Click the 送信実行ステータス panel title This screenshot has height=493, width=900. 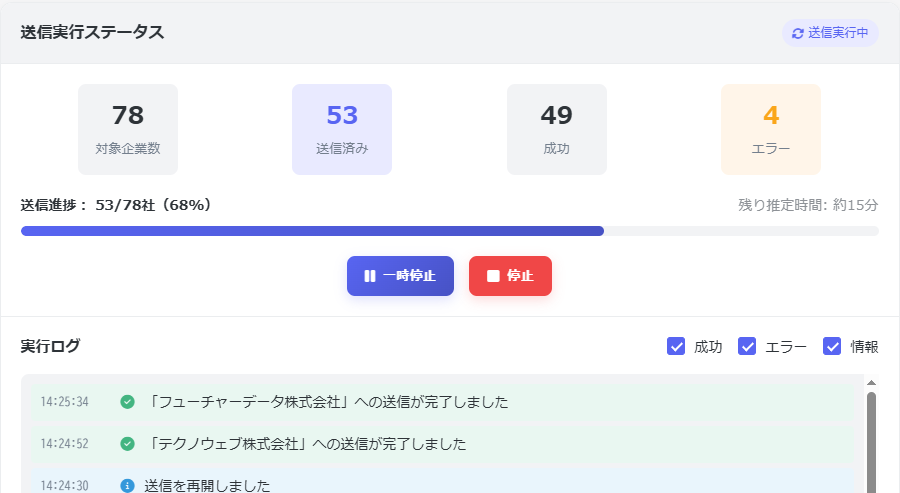pyautogui.click(x=92, y=32)
